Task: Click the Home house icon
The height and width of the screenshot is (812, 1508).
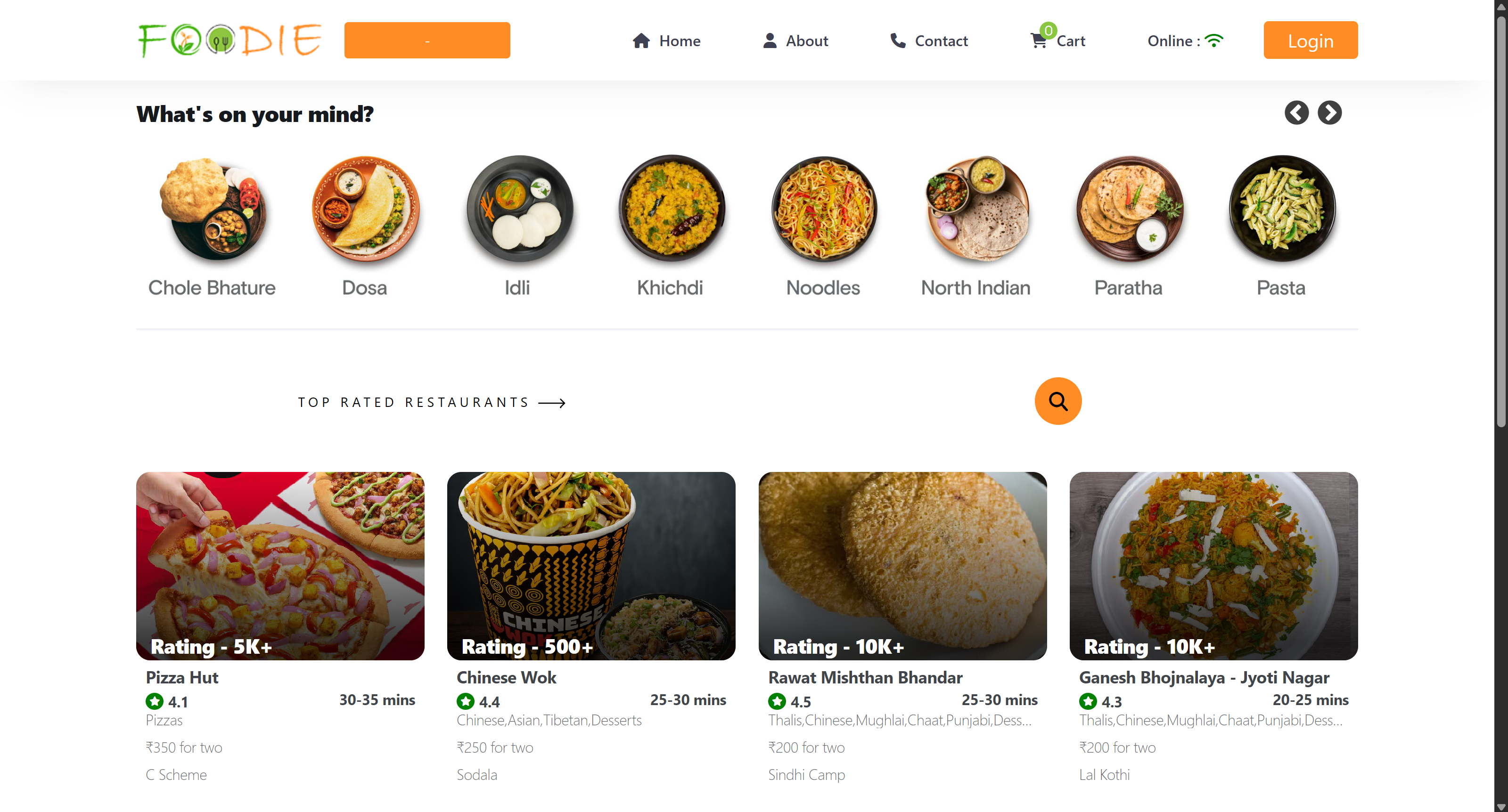Action: coord(641,41)
